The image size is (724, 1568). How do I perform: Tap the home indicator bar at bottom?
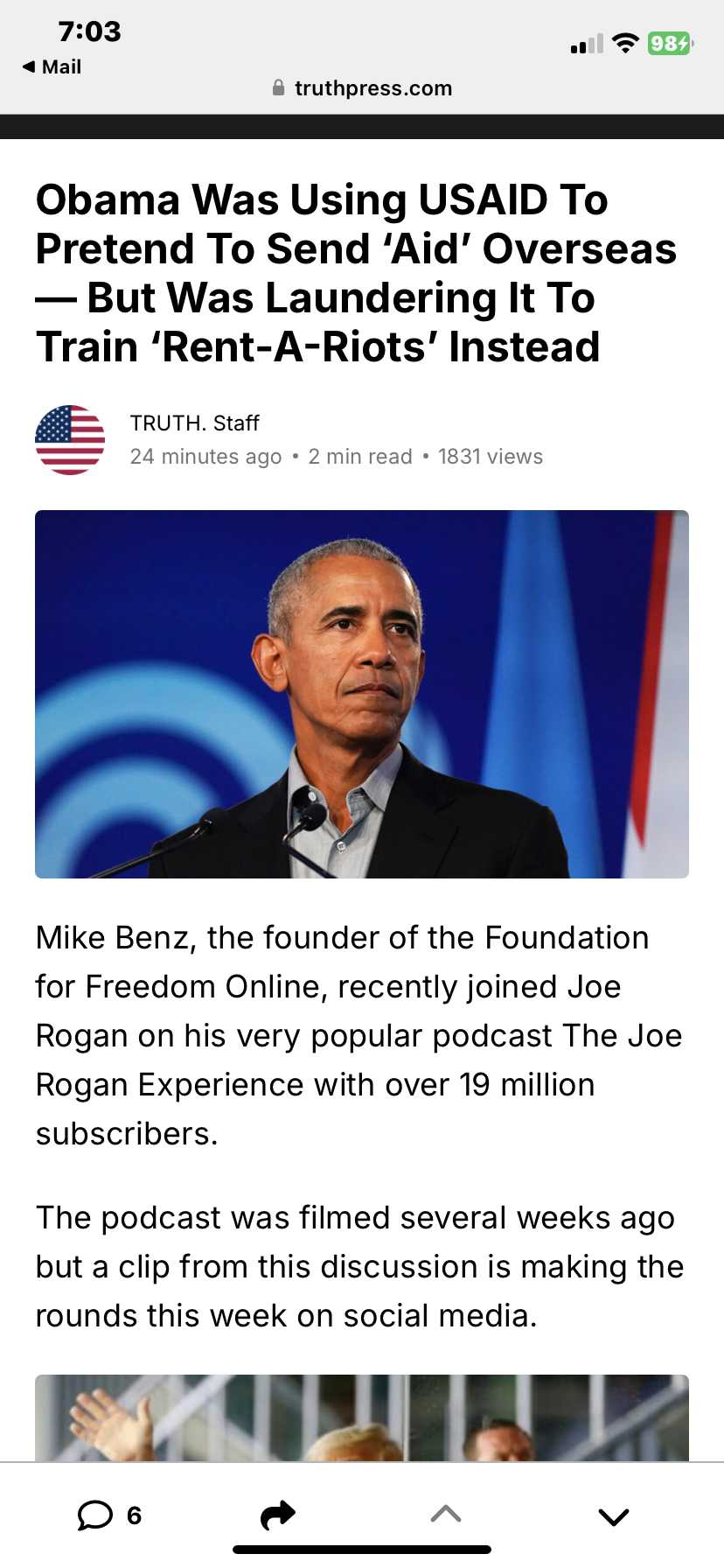pos(362,1550)
